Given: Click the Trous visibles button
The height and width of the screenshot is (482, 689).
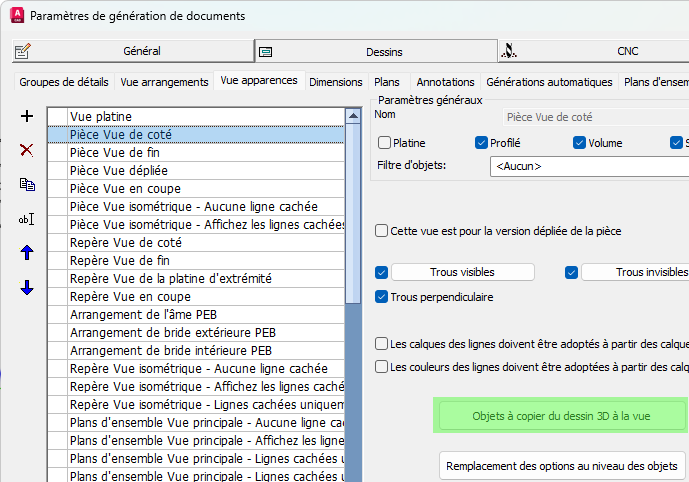Looking at the screenshot, I should (462, 272).
